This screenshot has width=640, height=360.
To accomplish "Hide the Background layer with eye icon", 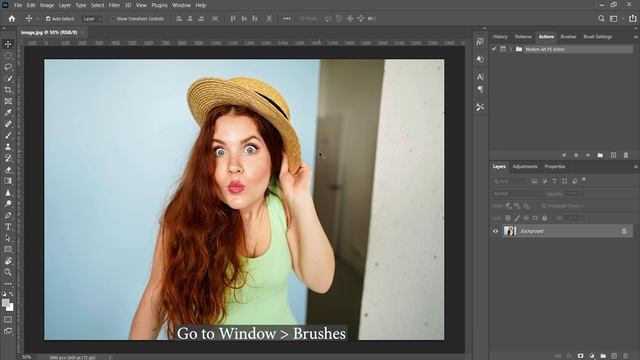I will 496,231.
